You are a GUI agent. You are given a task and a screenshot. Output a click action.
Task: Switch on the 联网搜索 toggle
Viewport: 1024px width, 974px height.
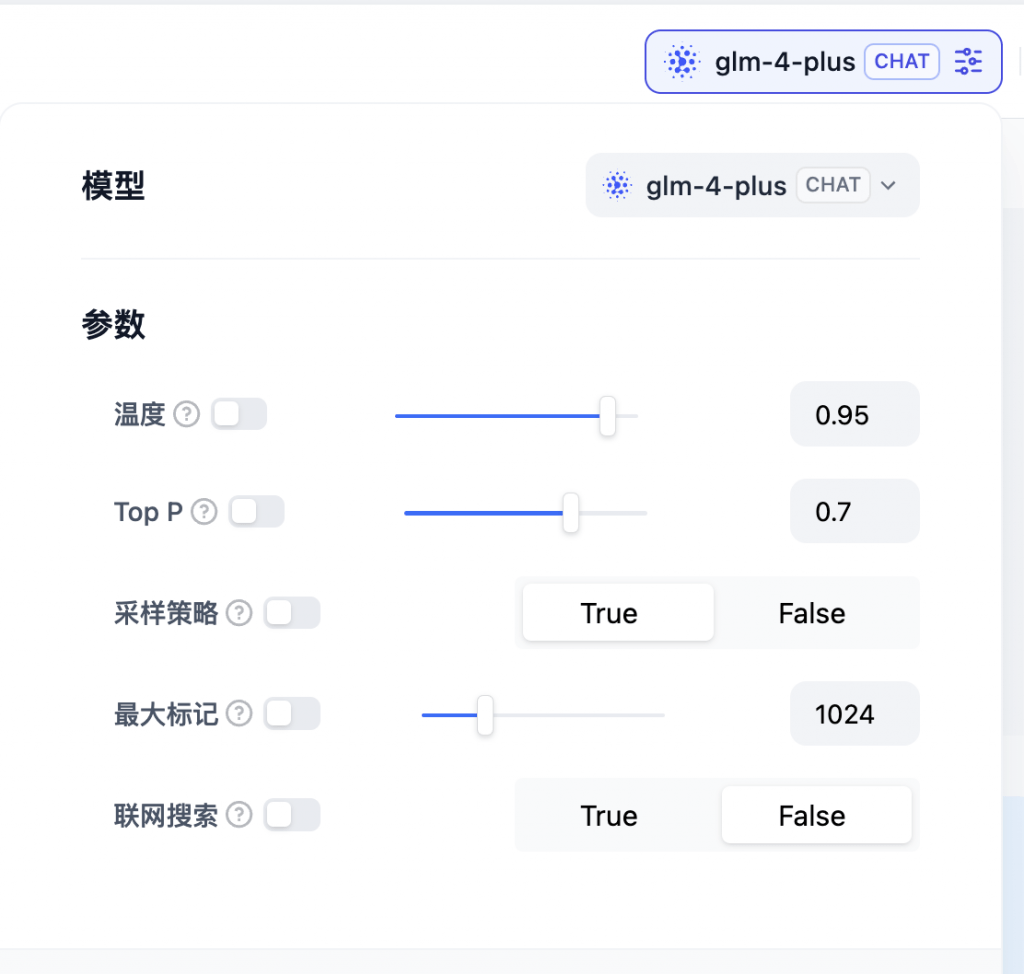point(292,815)
